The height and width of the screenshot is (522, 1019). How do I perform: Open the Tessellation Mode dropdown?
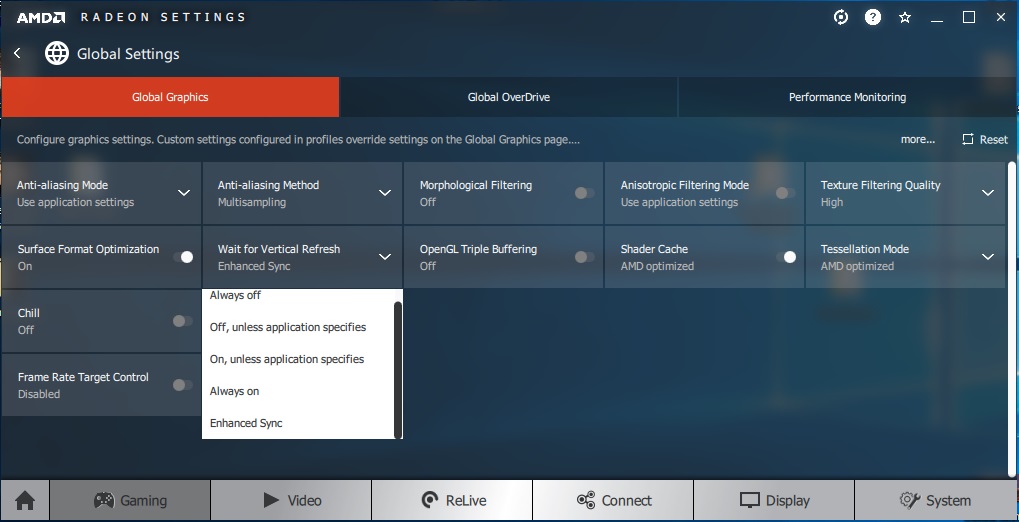click(x=987, y=257)
